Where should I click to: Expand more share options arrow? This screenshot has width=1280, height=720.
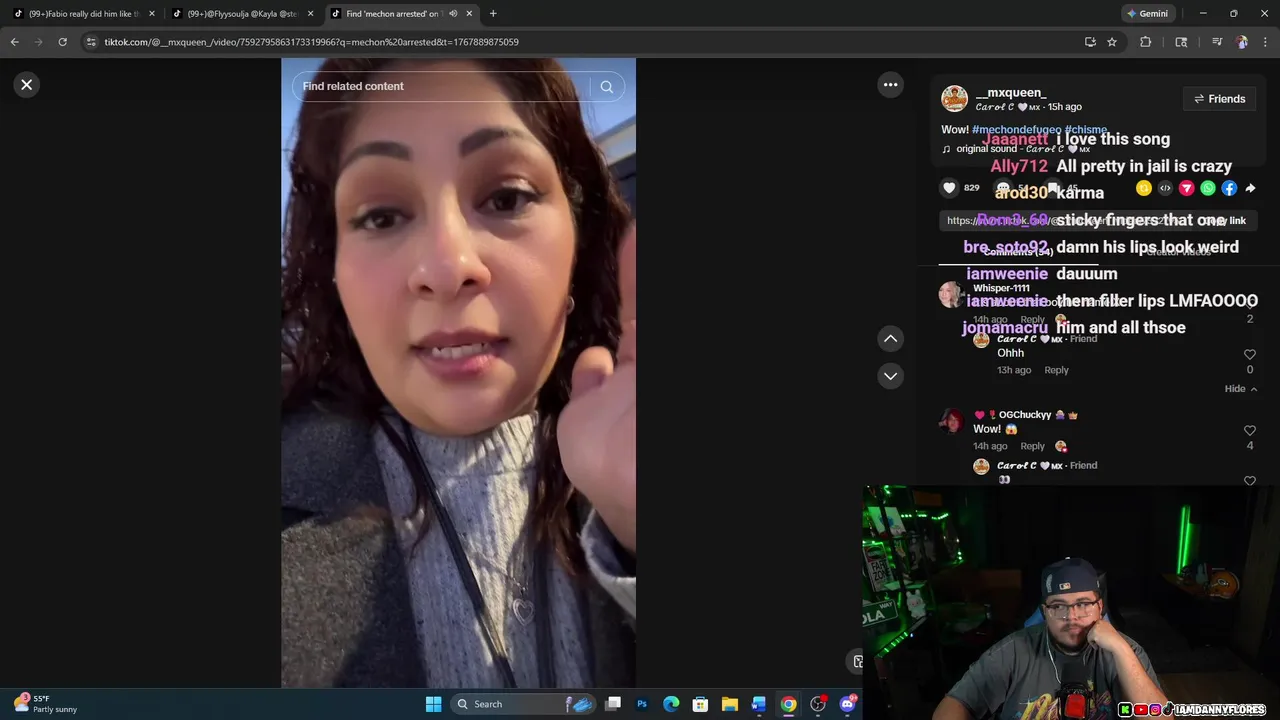(x=1250, y=188)
